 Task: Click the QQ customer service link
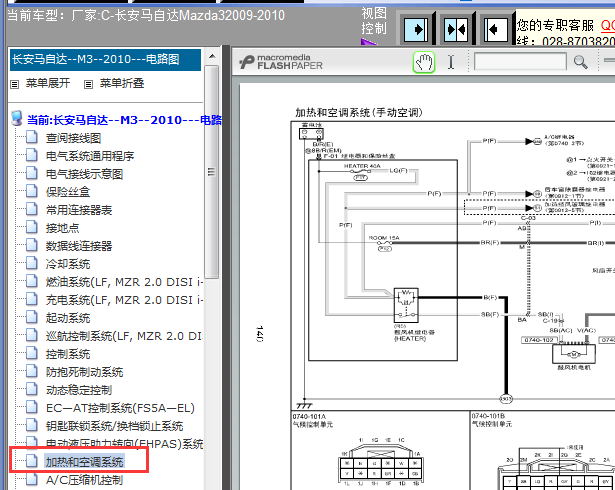click(608, 26)
